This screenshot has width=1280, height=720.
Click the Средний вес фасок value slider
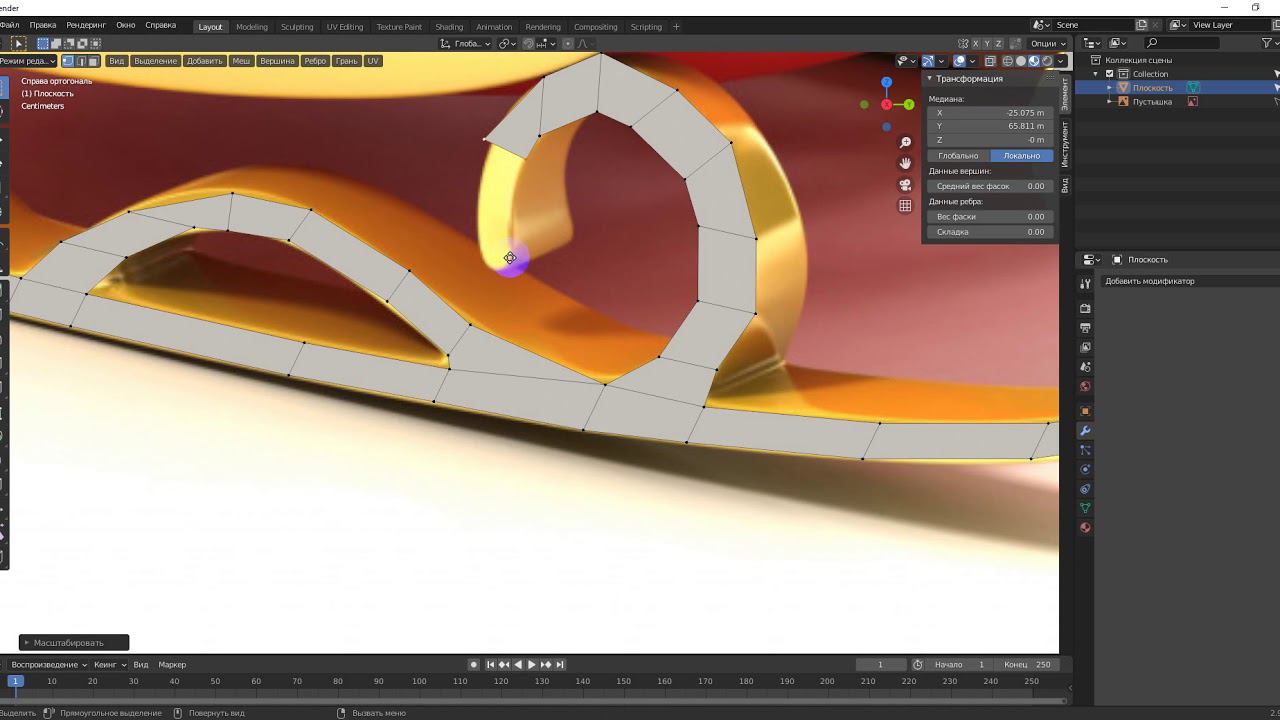989,186
